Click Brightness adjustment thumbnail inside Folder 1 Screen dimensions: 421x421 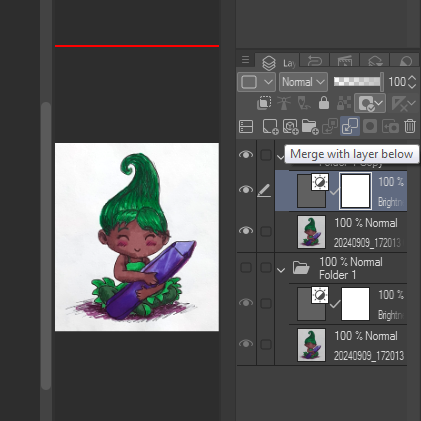[x=312, y=304]
